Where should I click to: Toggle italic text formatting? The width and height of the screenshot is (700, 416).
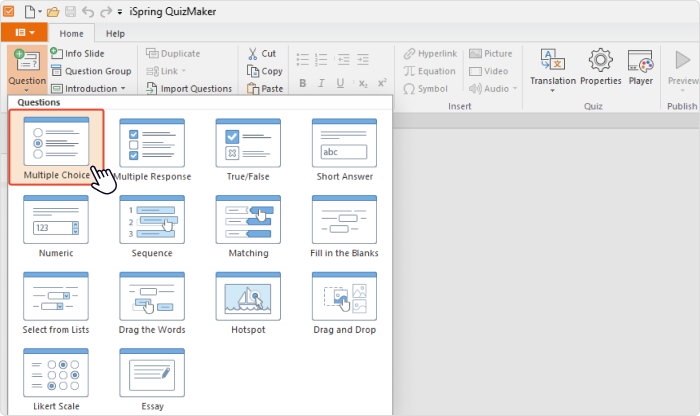click(x=321, y=83)
